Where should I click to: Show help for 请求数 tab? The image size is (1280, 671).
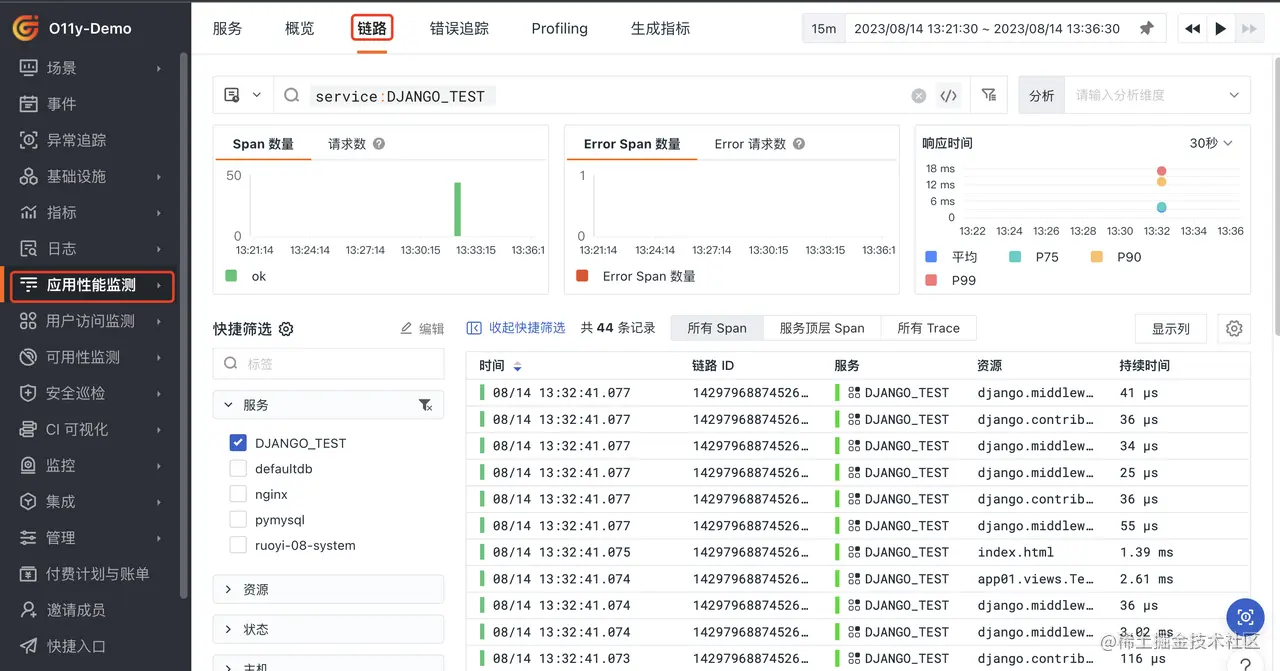coord(379,144)
